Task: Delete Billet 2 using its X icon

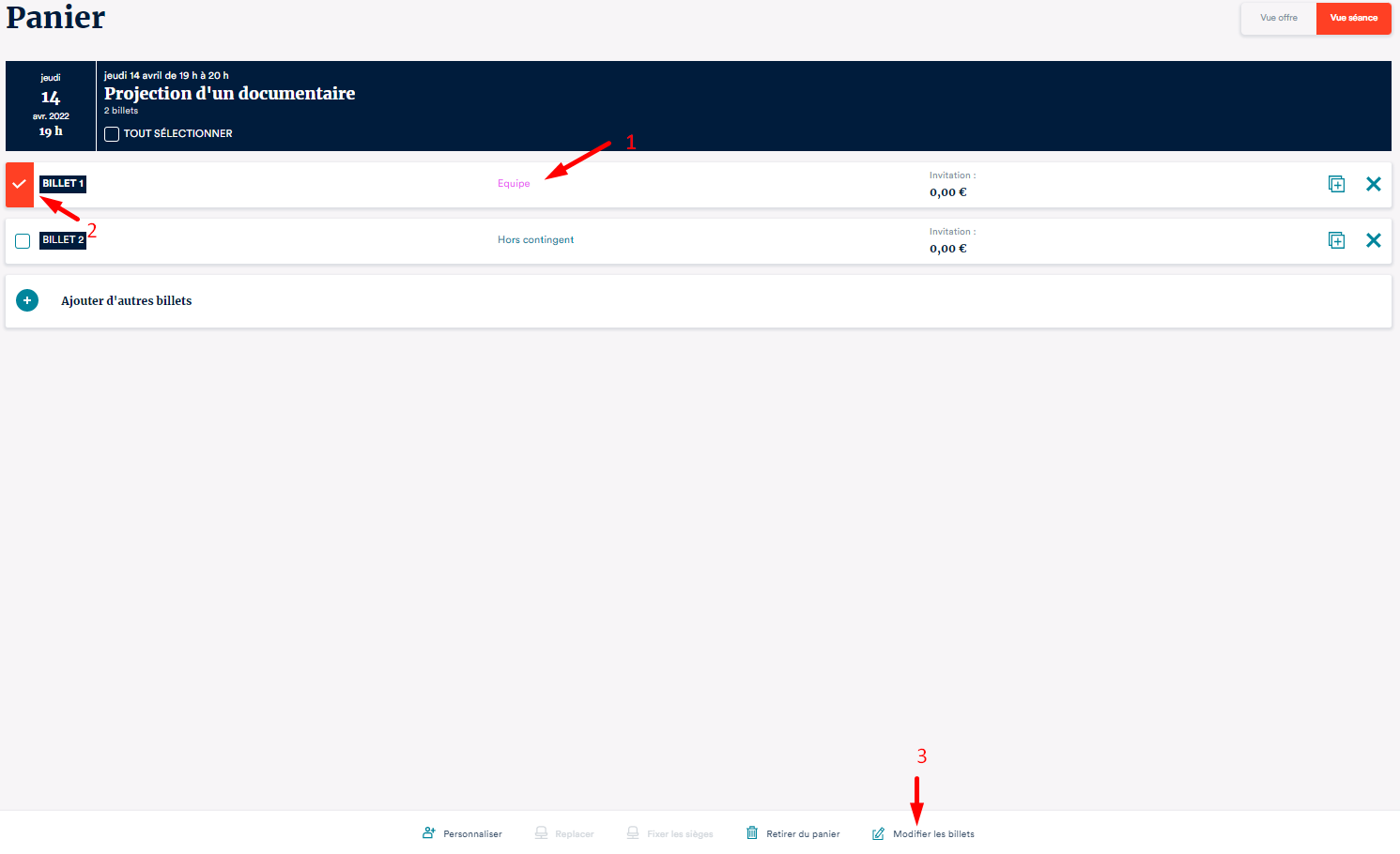Action: coord(1373,241)
